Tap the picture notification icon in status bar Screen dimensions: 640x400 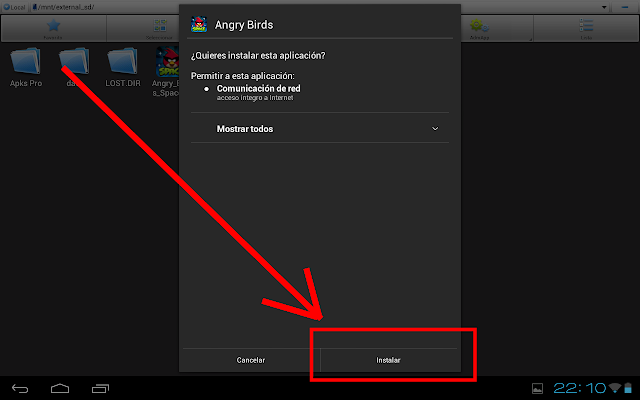538,389
